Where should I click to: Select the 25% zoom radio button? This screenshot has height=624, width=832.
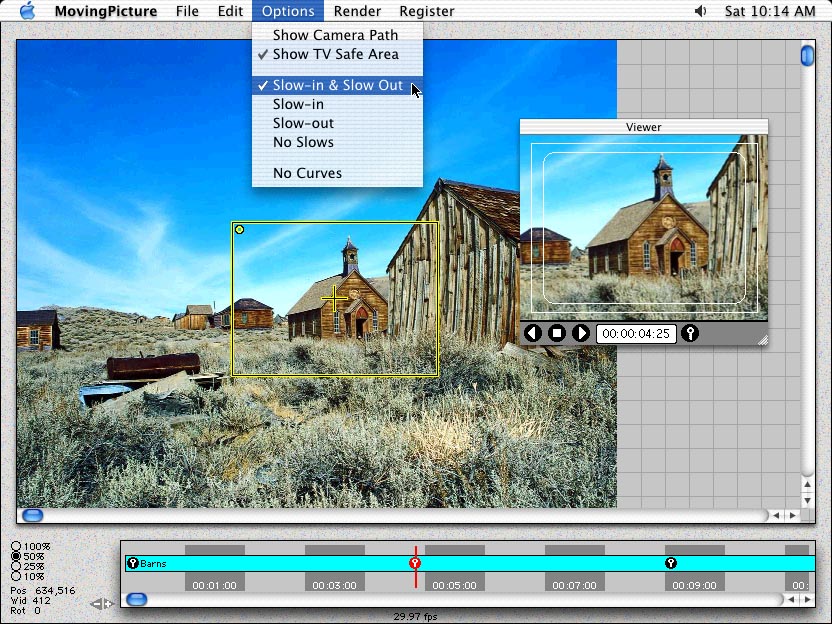[15, 566]
